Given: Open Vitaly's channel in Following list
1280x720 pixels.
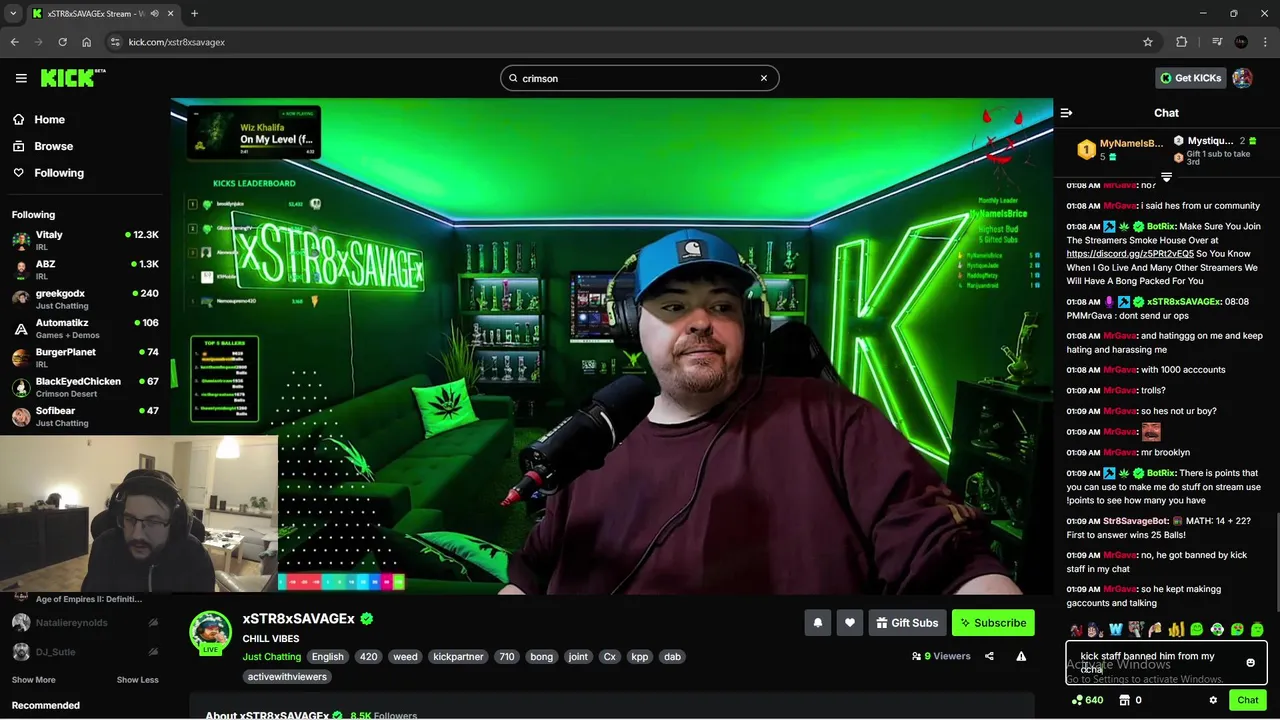Looking at the screenshot, I should [85, 240].
